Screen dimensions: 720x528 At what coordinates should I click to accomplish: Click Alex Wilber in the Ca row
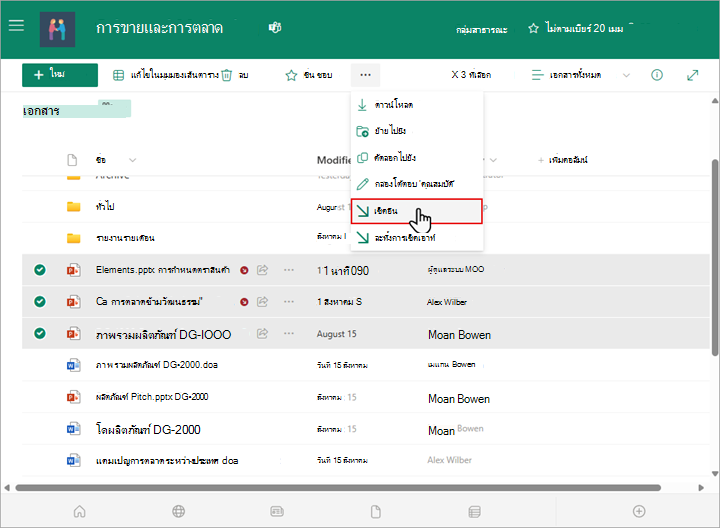(447, 302)
